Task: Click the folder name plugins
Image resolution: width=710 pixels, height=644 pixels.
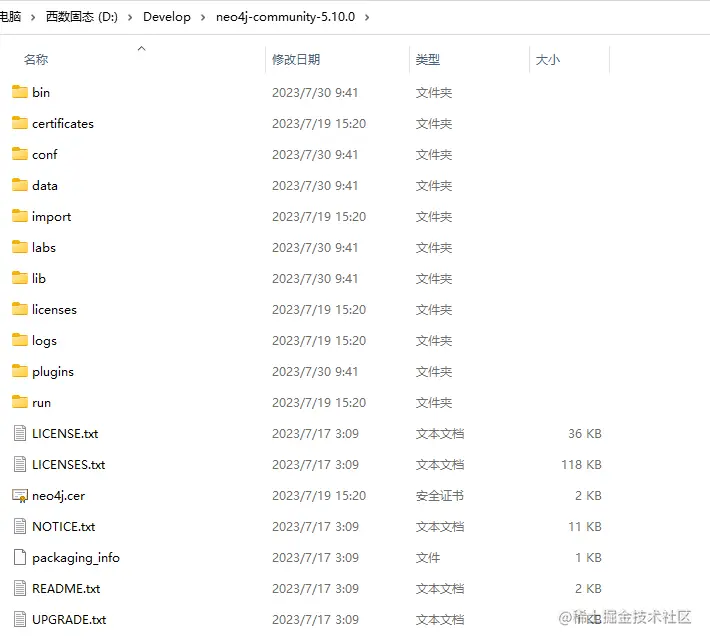Action: click(53, 371)
